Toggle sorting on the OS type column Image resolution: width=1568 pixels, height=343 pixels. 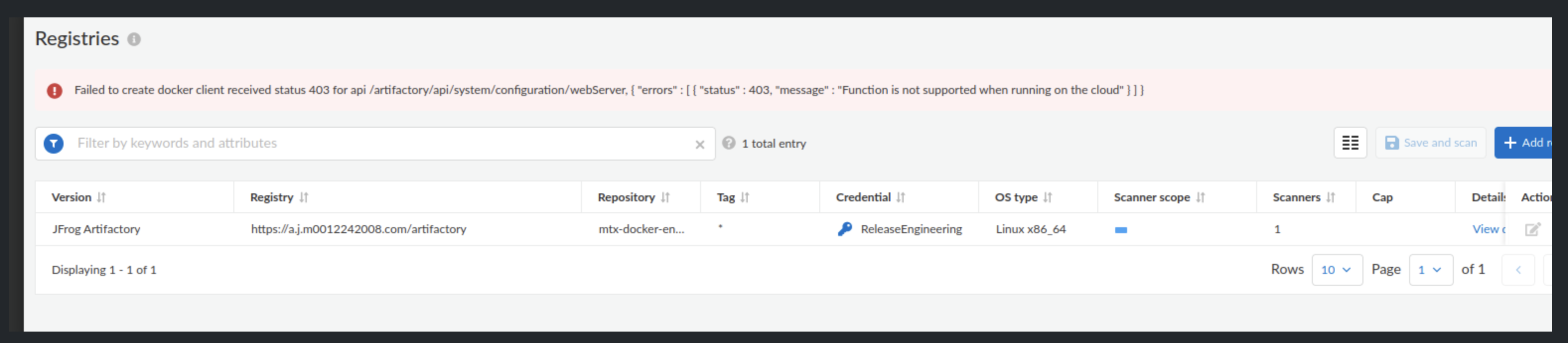[x=1048, y=197]
